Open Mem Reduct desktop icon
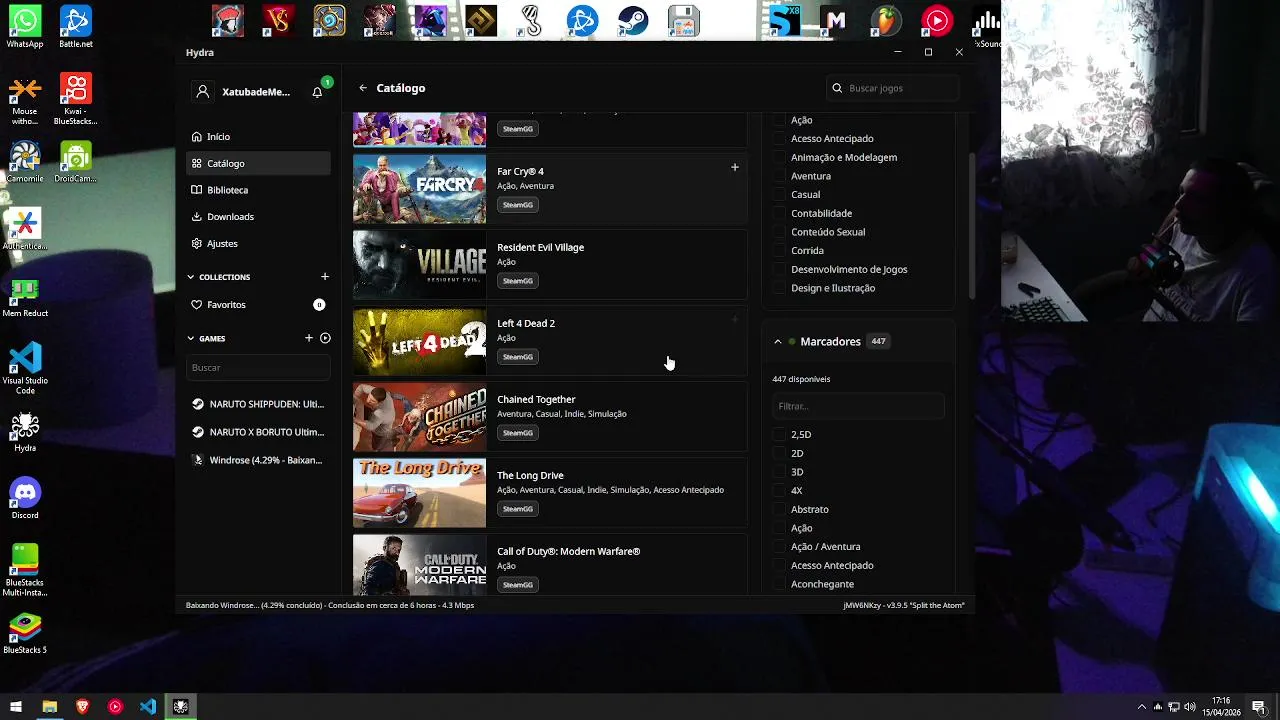Image resolution: width=1280 pixels, height=720 pixels. tap(25, 297)
